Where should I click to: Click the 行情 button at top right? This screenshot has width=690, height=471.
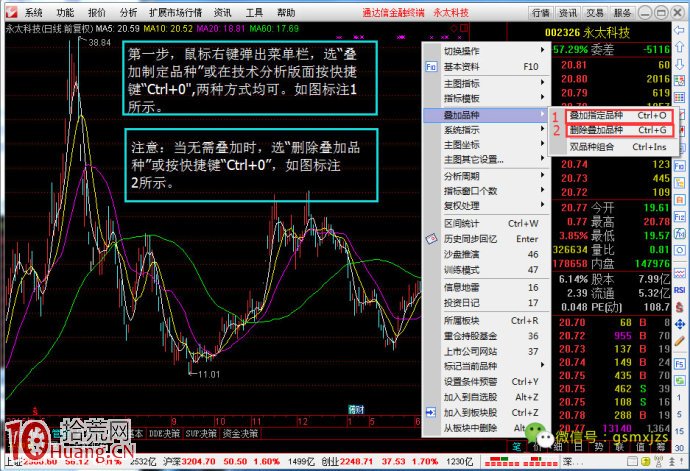point(541,13)
